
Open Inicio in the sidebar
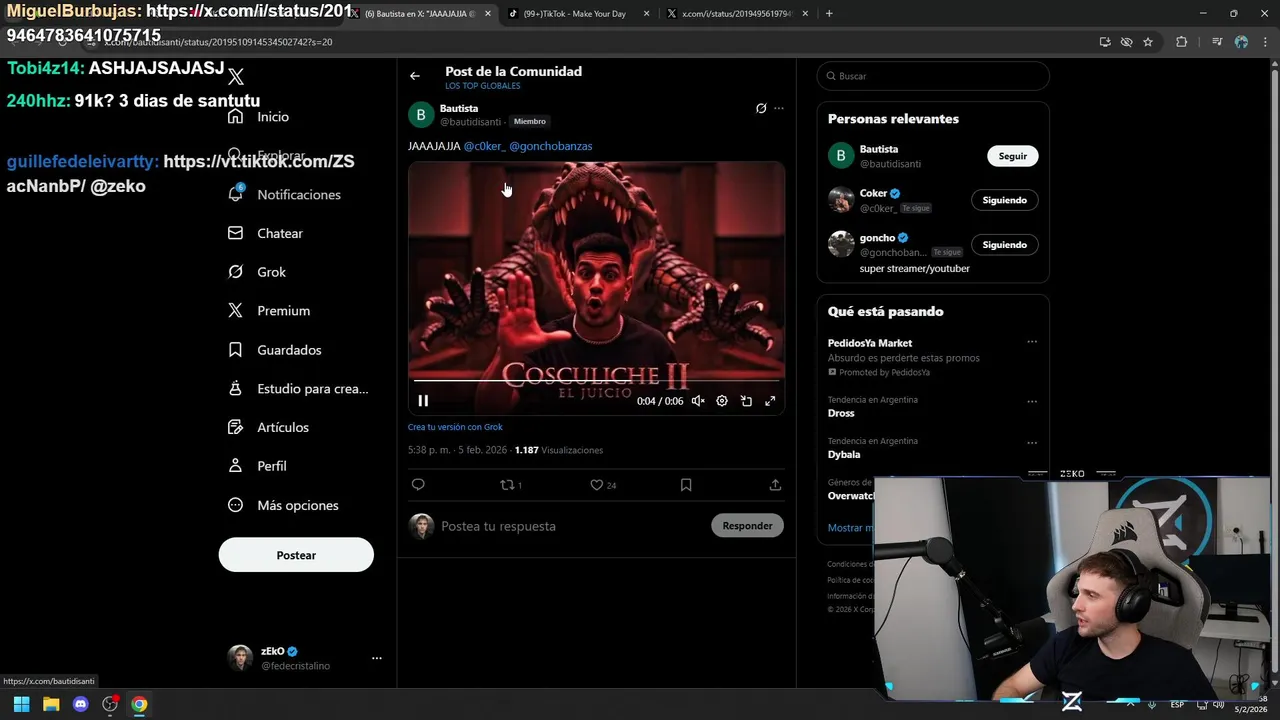[258, 117]
